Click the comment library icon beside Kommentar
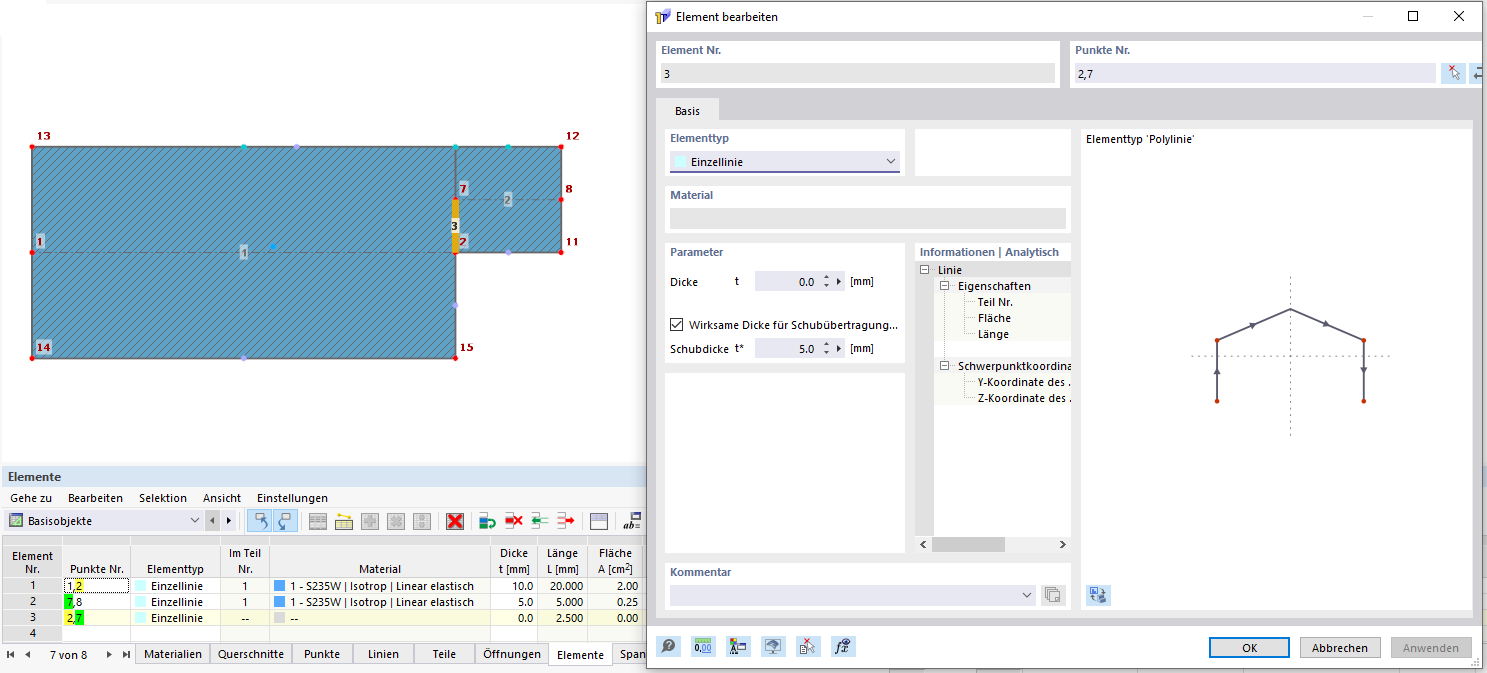This screenshot has height=673, width=1487. [1053, 595]
